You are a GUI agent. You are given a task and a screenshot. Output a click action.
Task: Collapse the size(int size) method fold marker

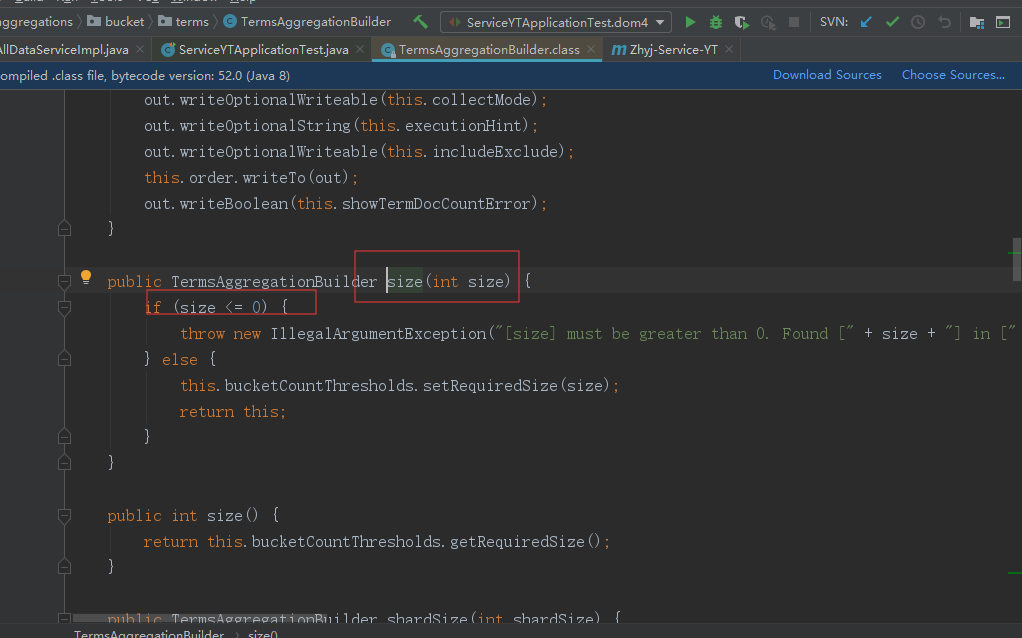[x=64, y=282]
